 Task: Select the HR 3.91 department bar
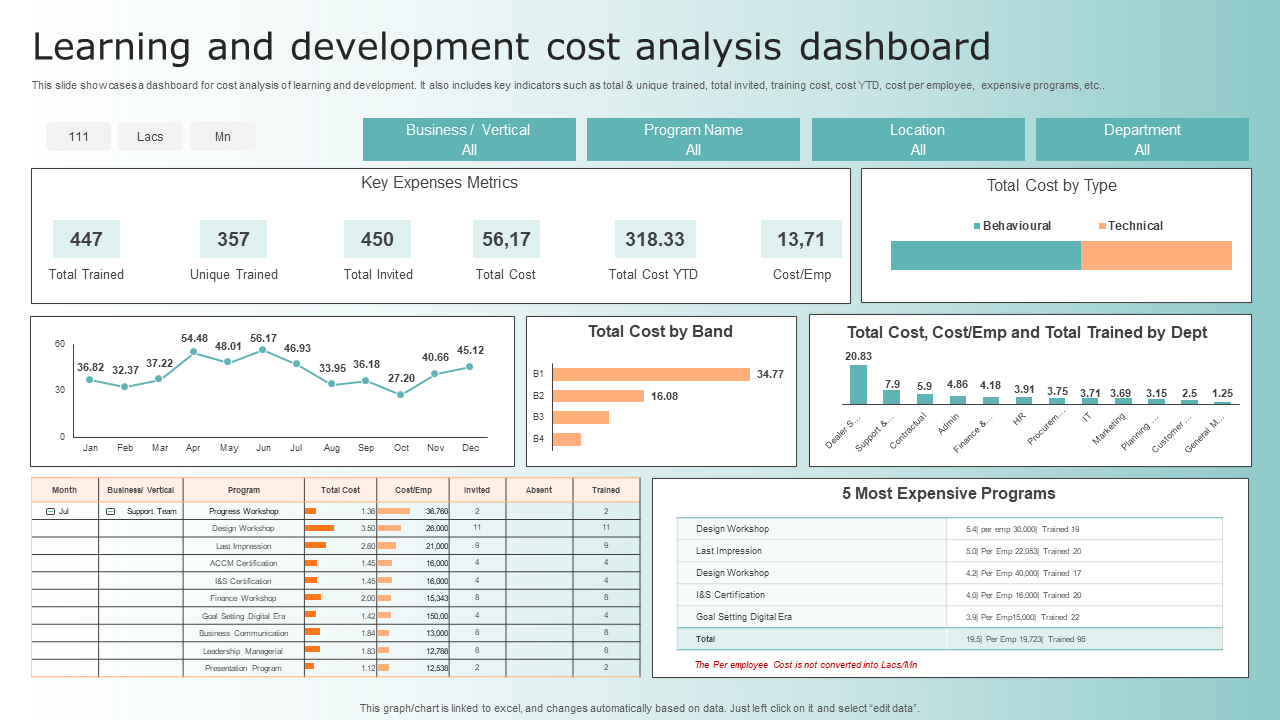[1024, 400]
